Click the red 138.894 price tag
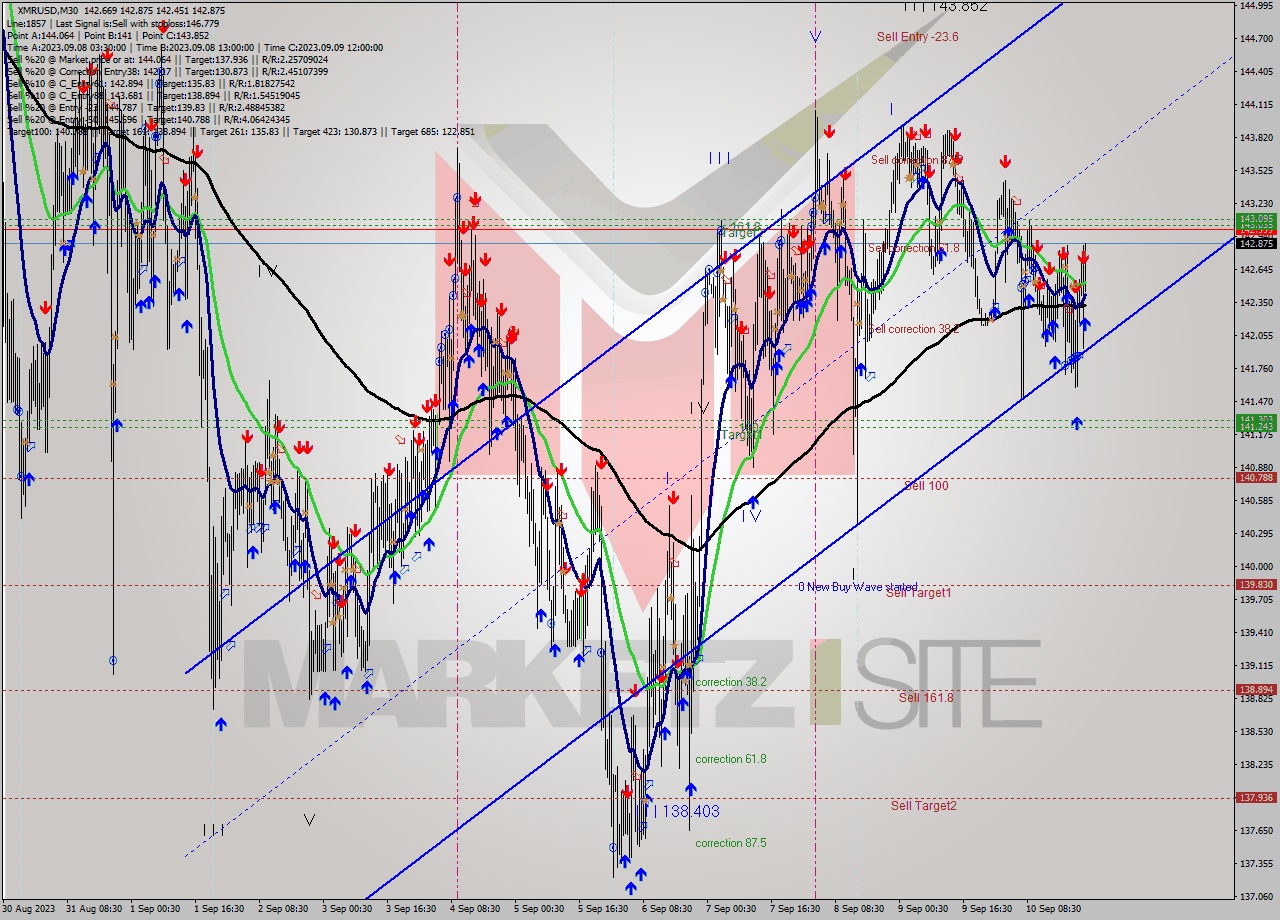 point(1256,690)
